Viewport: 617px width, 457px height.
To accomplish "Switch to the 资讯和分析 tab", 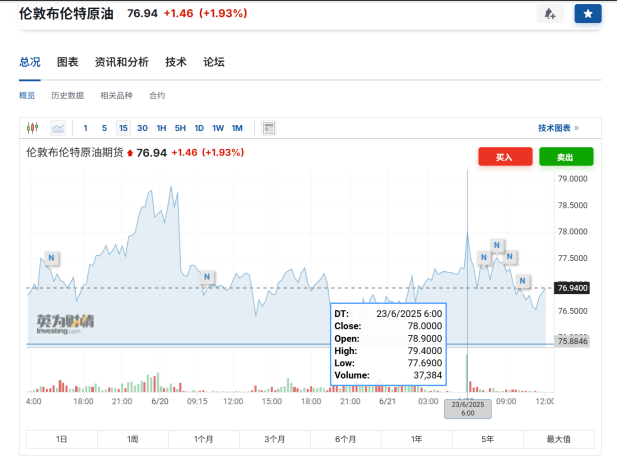I will click(122, 62).
